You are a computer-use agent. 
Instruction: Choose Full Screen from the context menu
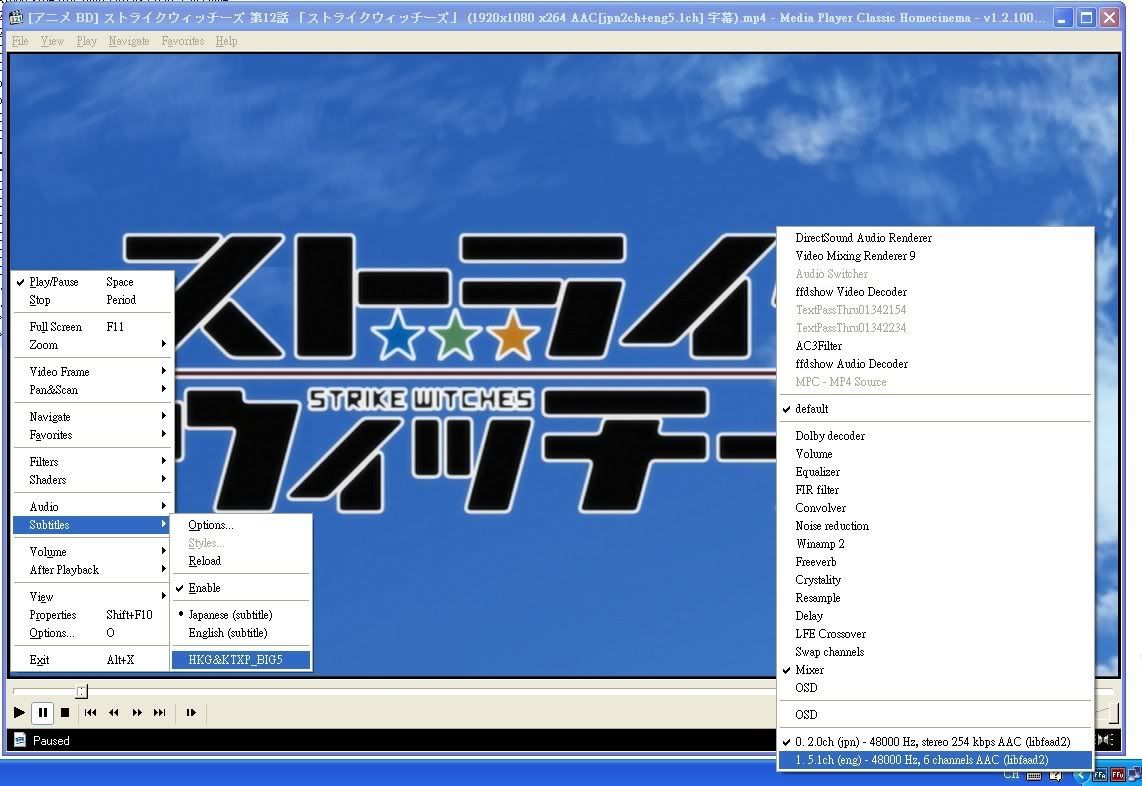tap(93, 327)
